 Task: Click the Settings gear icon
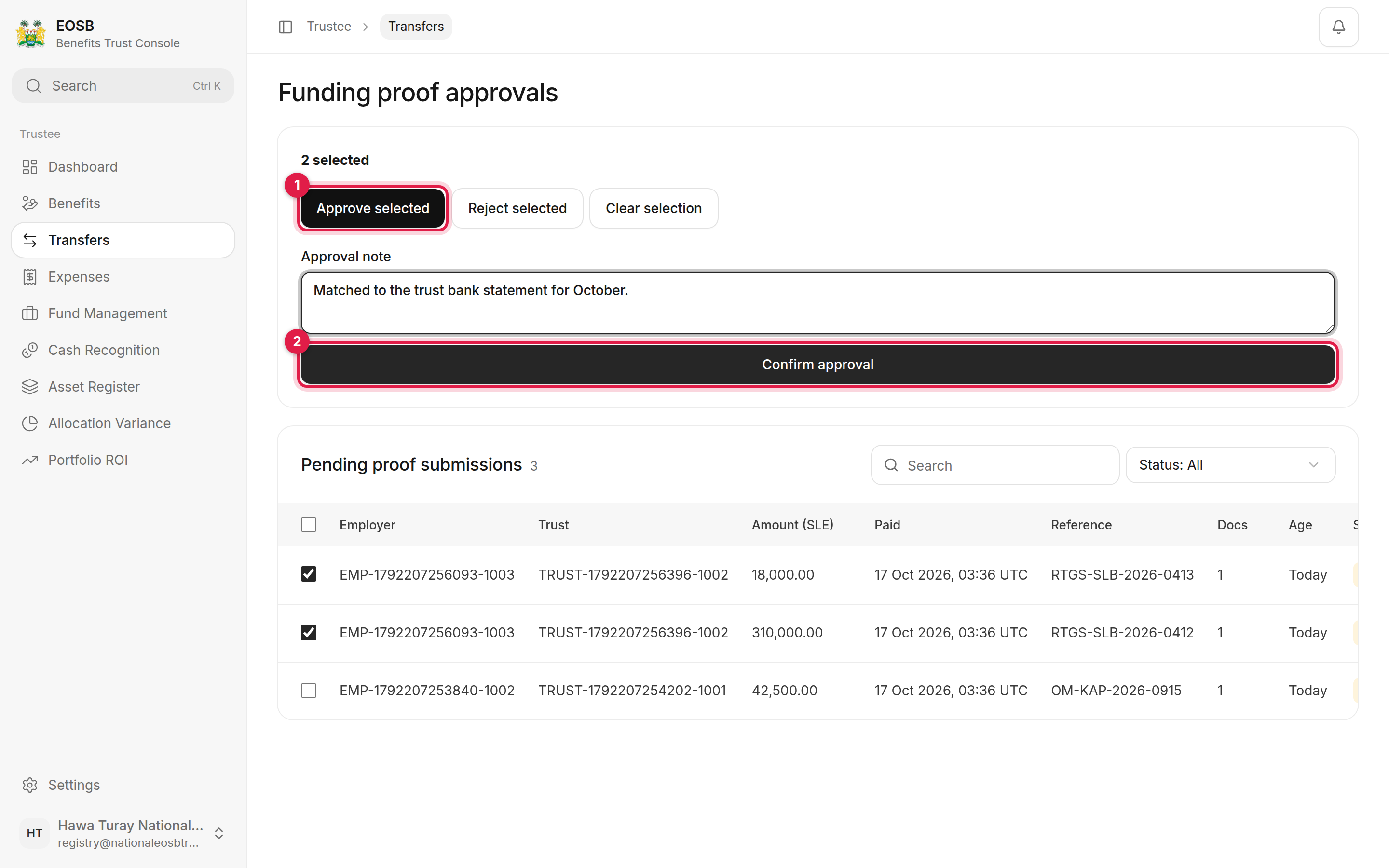click(30, 785)
